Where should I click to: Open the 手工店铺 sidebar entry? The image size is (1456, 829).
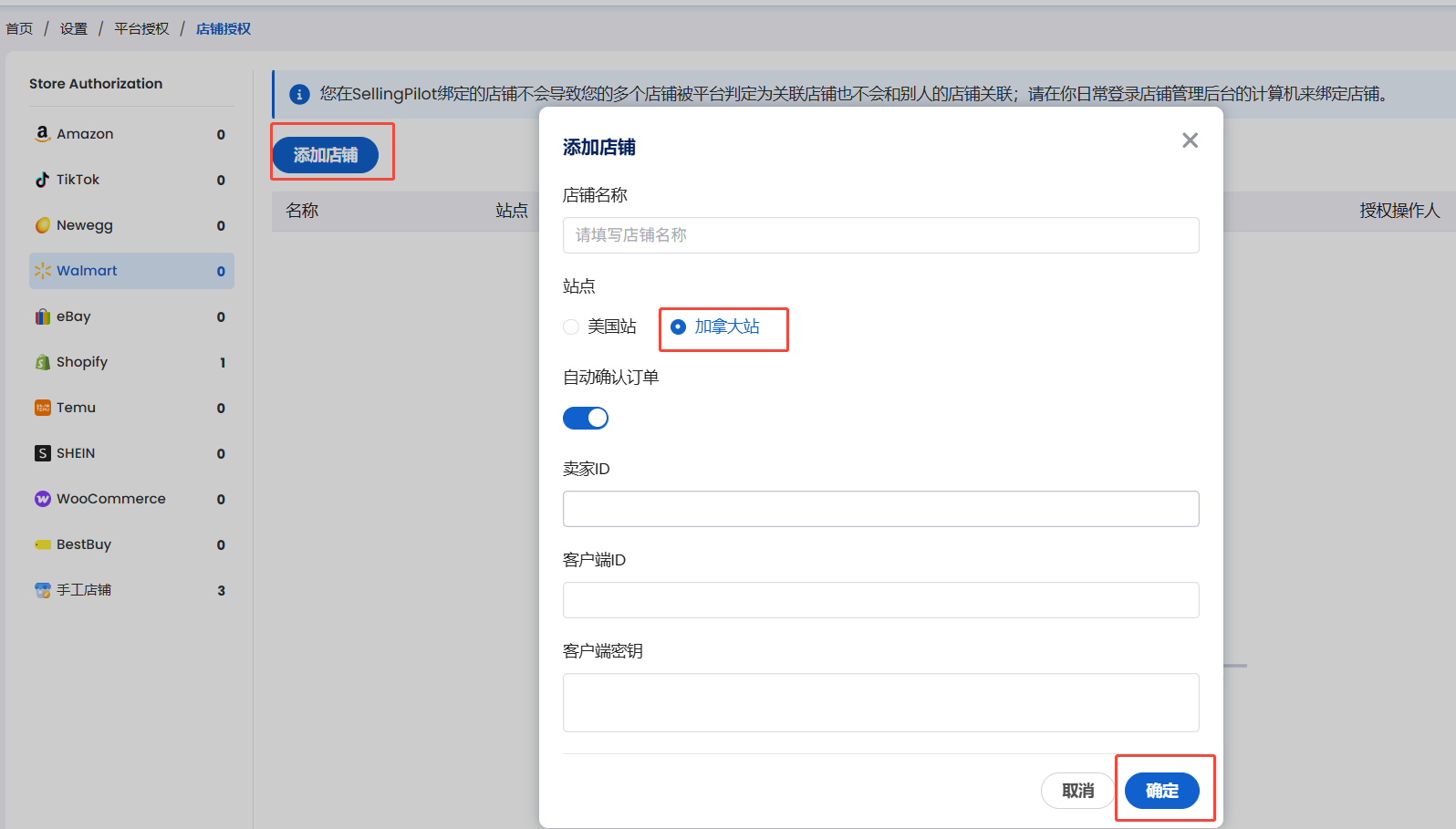pos(84,590)
